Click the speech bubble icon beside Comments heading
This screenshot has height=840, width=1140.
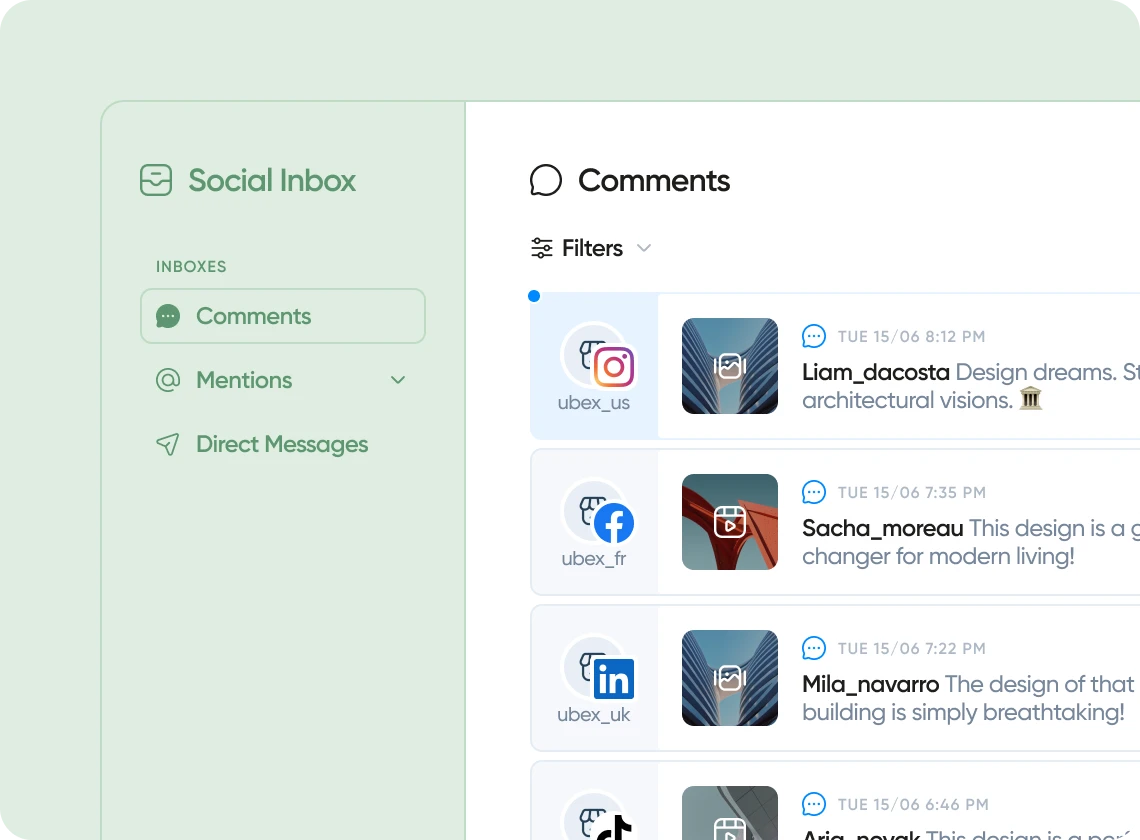coord(546,180)
